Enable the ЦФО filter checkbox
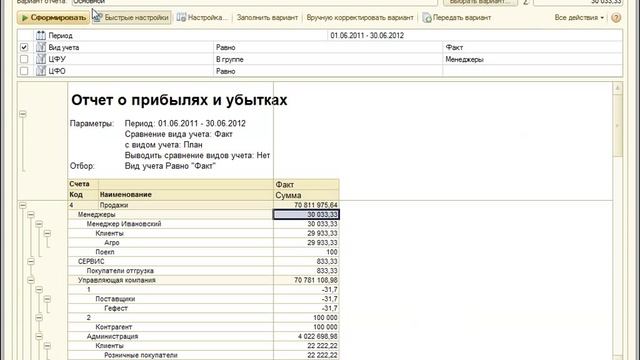Screen dimensions: 640x360 click(24, 71)
